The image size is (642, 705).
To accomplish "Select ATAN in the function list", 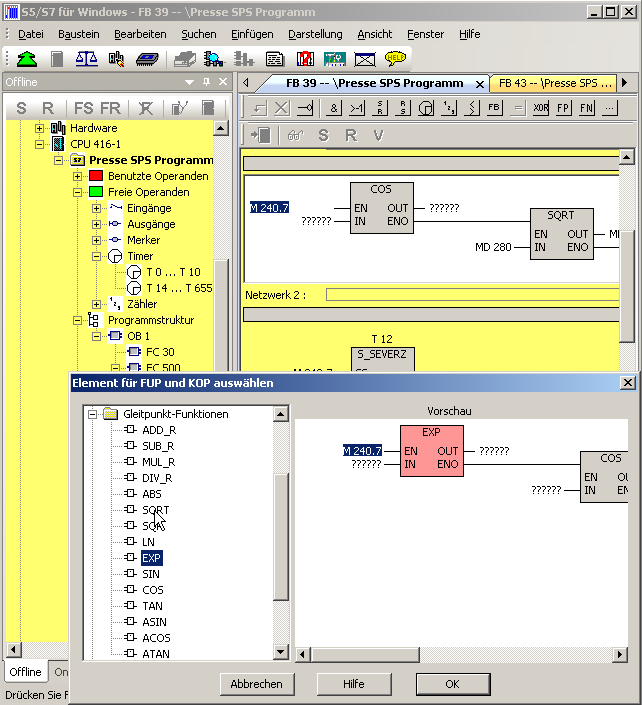I will point(156,654).
